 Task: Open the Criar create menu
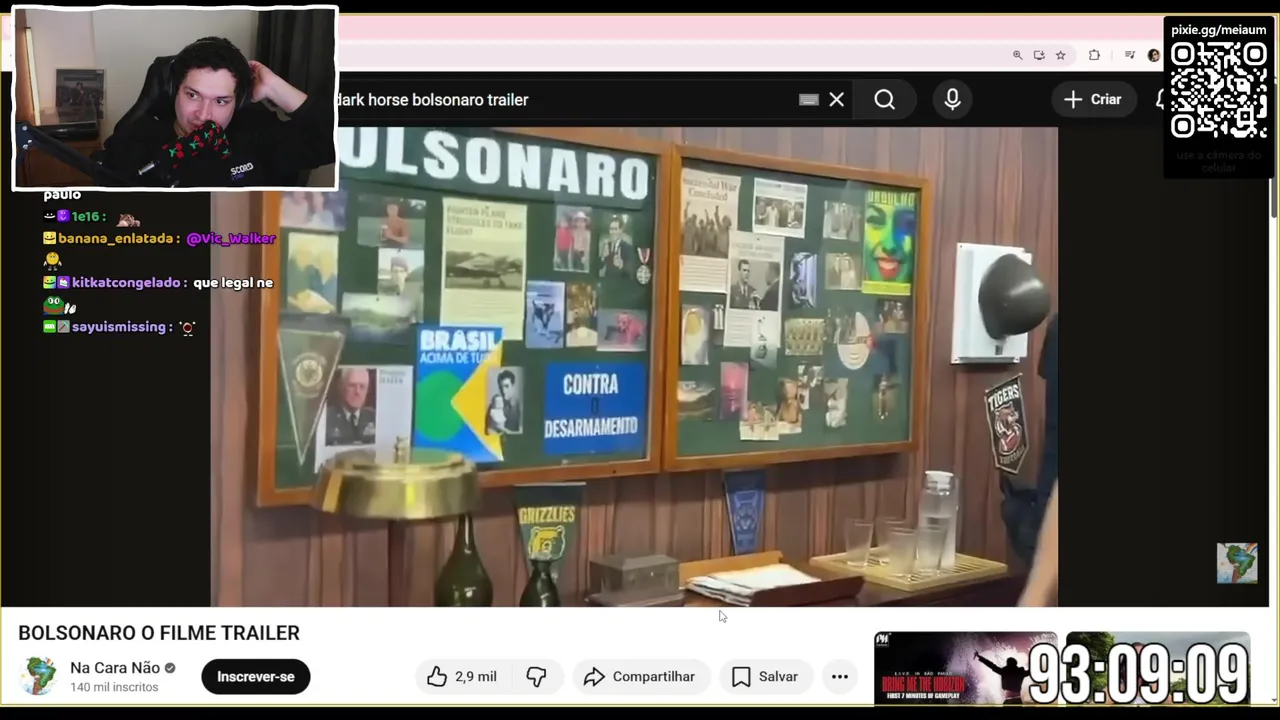tap(1093, 99)
